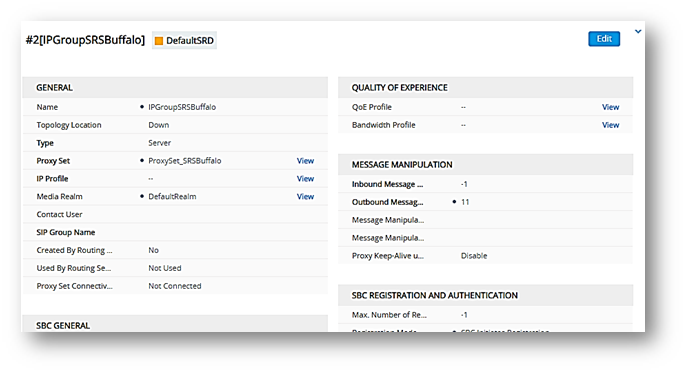The width and height of the screenshot is (687, 374).
Task: Click the SIP Group Name label
Action: pos(66,233)
